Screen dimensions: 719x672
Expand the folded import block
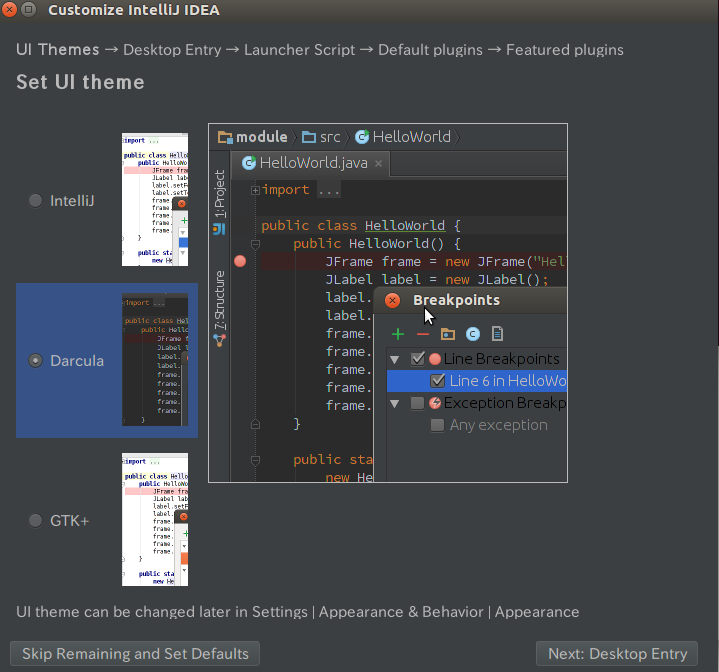[255, 190]
